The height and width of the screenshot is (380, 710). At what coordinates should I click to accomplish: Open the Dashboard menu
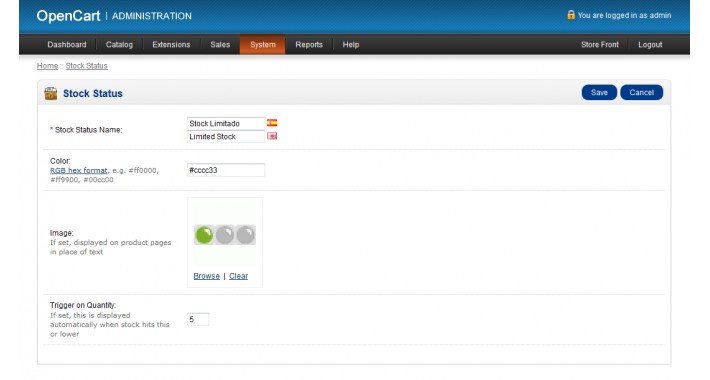pyautogui.click(x=67, y=44)
